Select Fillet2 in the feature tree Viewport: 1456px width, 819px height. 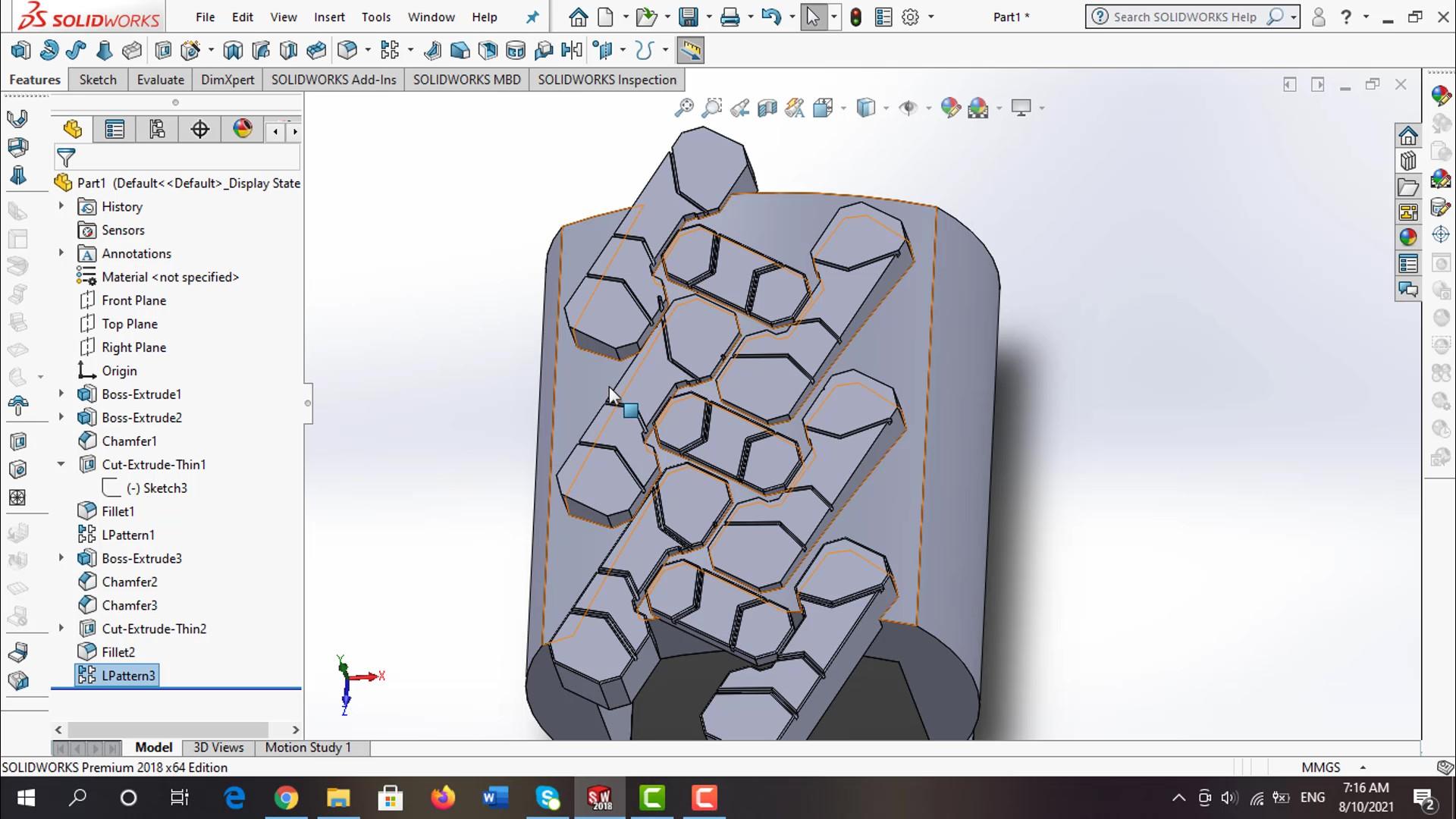point(118,652)
